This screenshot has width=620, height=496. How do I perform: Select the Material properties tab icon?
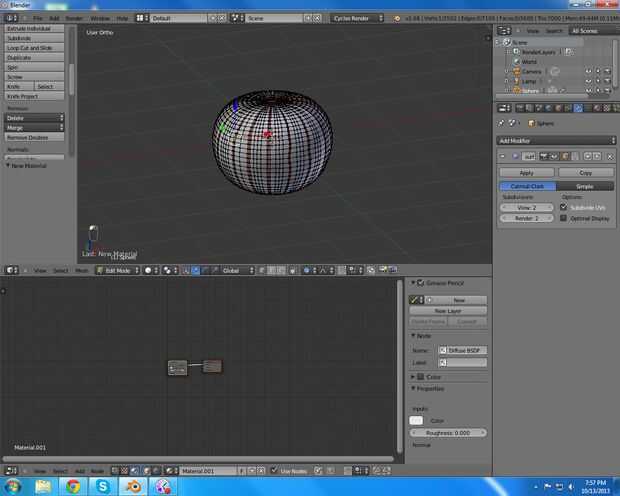click(x=597, y=108)
